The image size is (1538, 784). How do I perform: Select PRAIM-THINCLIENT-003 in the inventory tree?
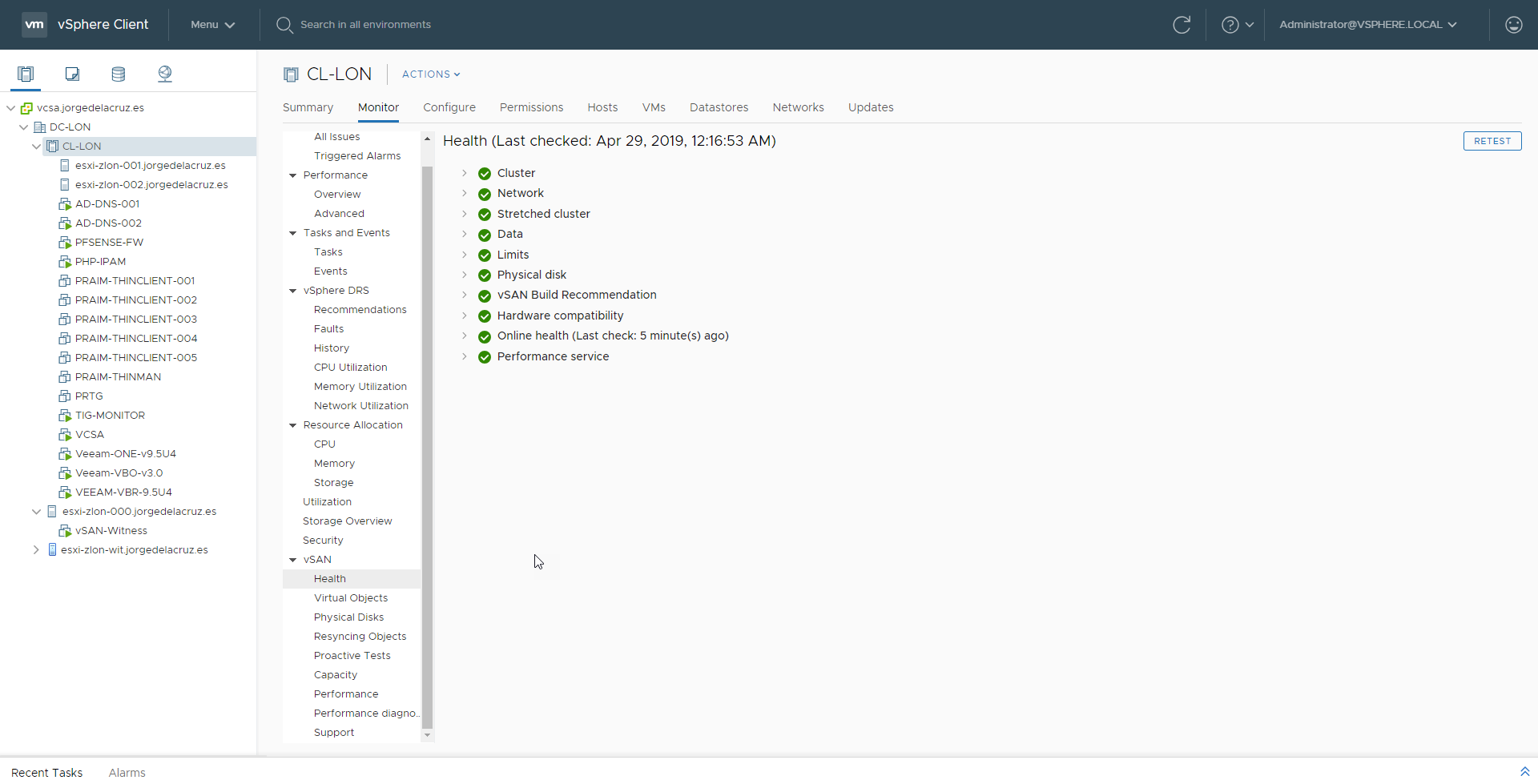pos(136,320)
